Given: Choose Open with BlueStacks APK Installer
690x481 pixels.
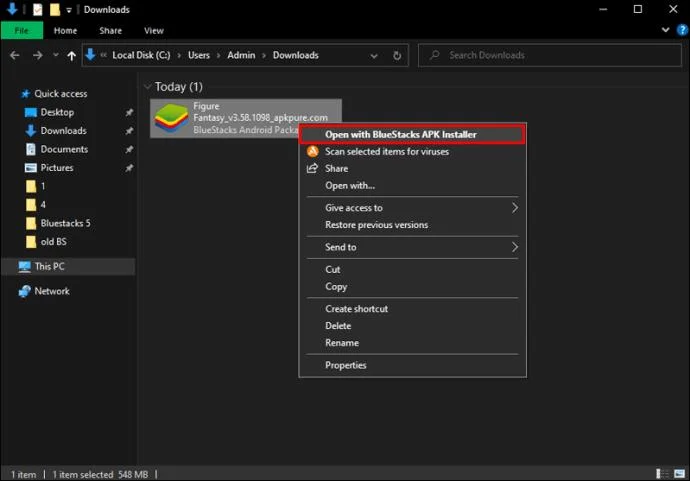Looking at the screenshot, I should [x=400, y=134].
